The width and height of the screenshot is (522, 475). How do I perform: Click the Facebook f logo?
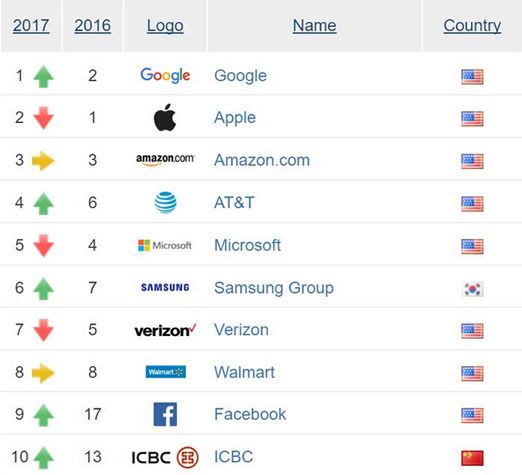pos(165,414)
